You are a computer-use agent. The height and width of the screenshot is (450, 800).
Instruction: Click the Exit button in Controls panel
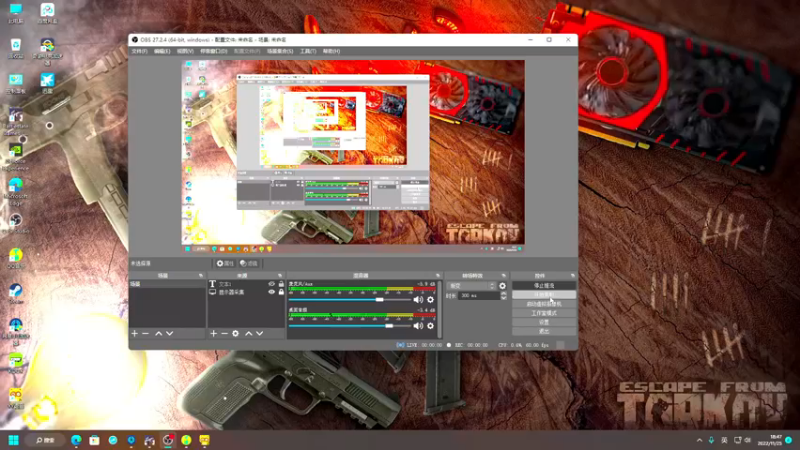[544, 332]
